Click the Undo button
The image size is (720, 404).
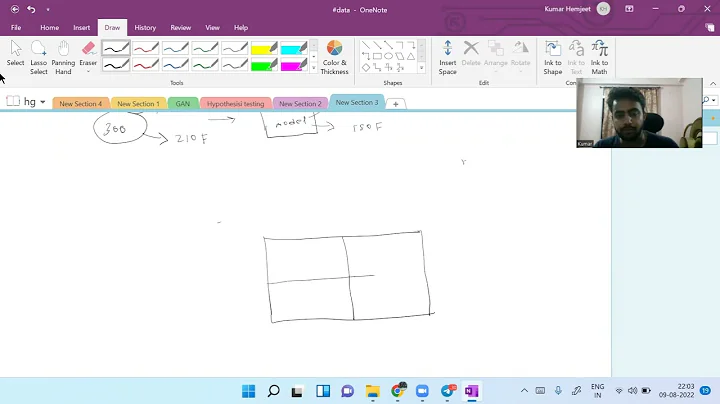[31, 9]
